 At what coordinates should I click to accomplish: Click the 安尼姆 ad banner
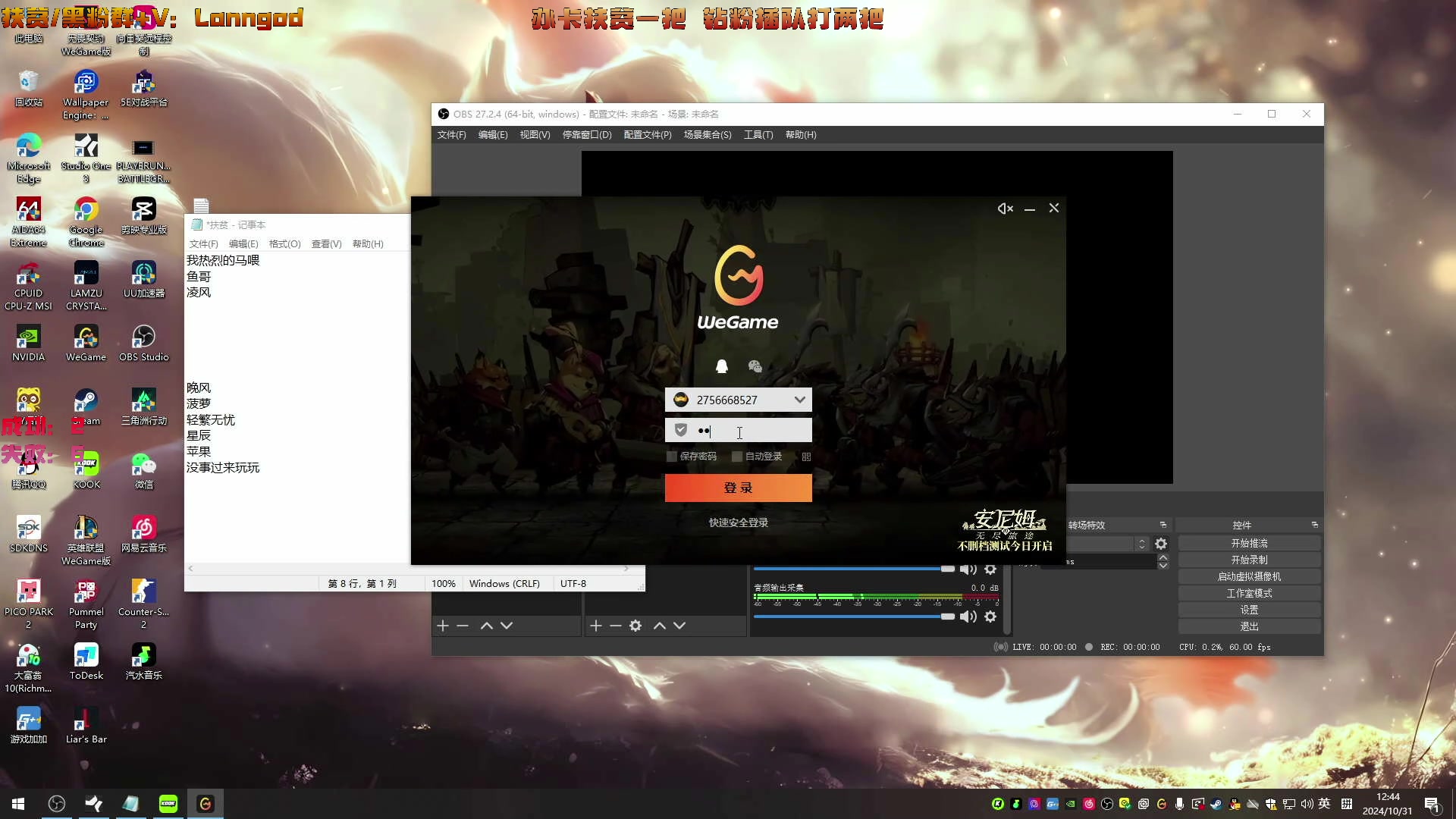[1005, 530]
